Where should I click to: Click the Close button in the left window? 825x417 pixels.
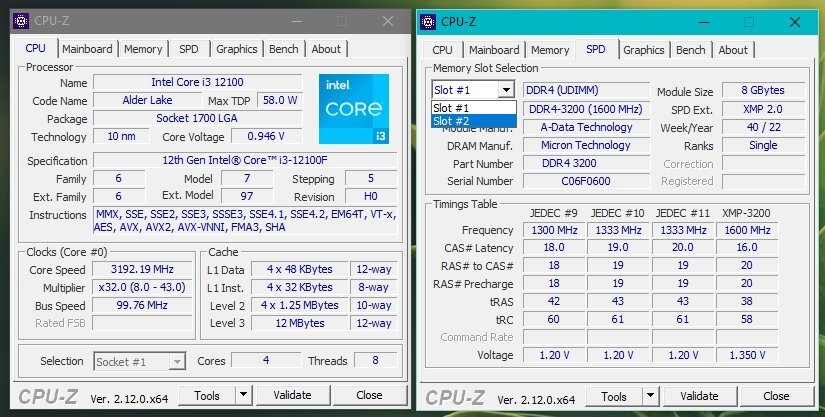click(x=369, y=395)
